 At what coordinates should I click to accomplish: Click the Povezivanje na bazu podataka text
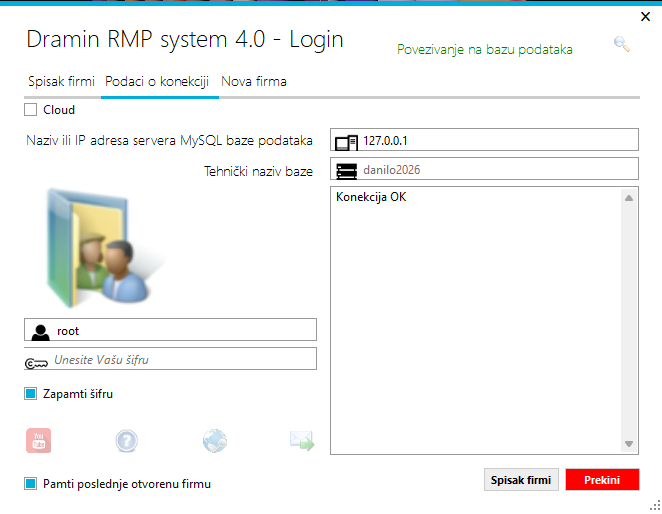point(485,50)
